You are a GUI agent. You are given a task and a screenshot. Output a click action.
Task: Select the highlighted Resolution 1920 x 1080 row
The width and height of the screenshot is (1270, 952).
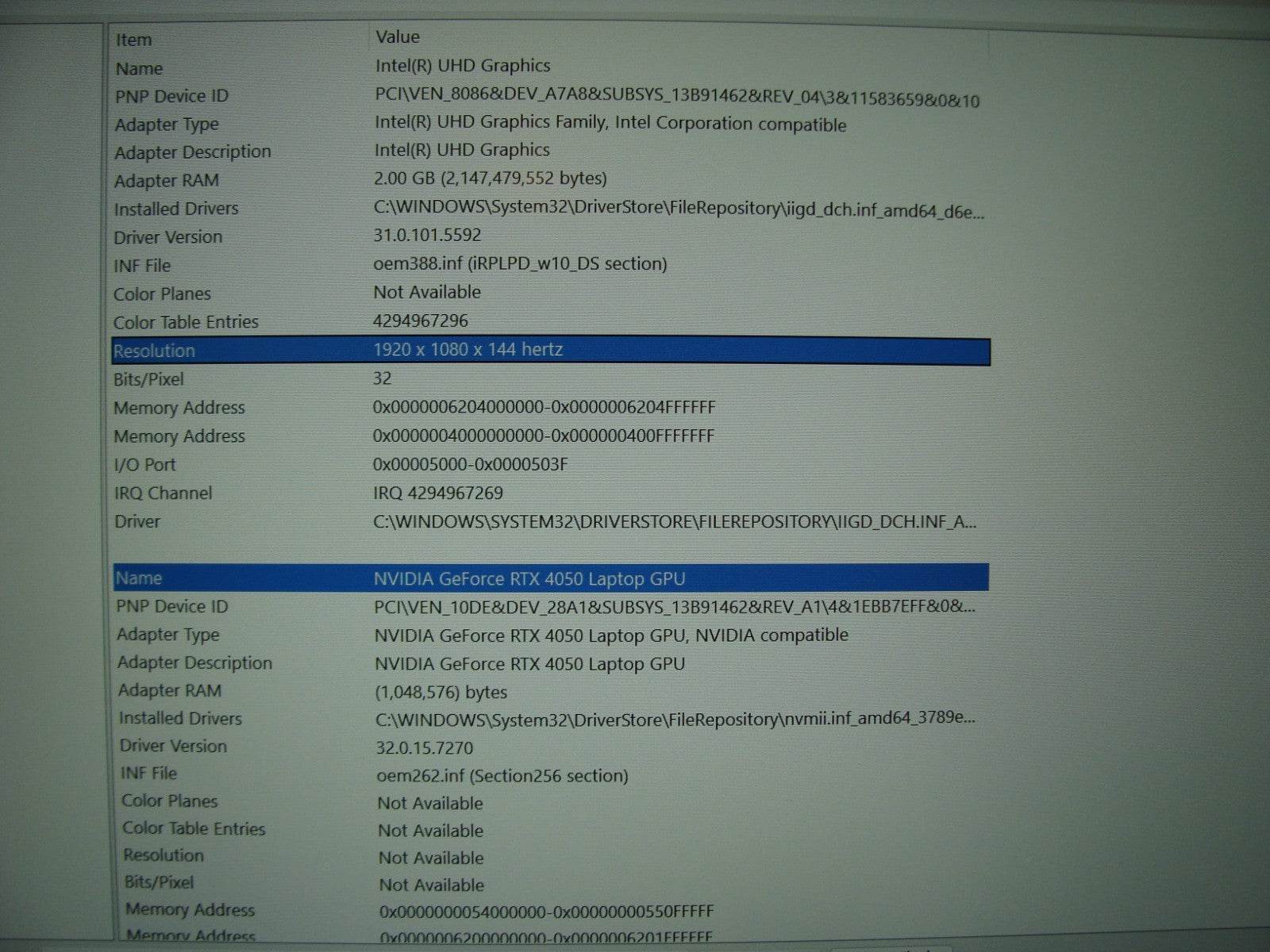click(468, 350)
